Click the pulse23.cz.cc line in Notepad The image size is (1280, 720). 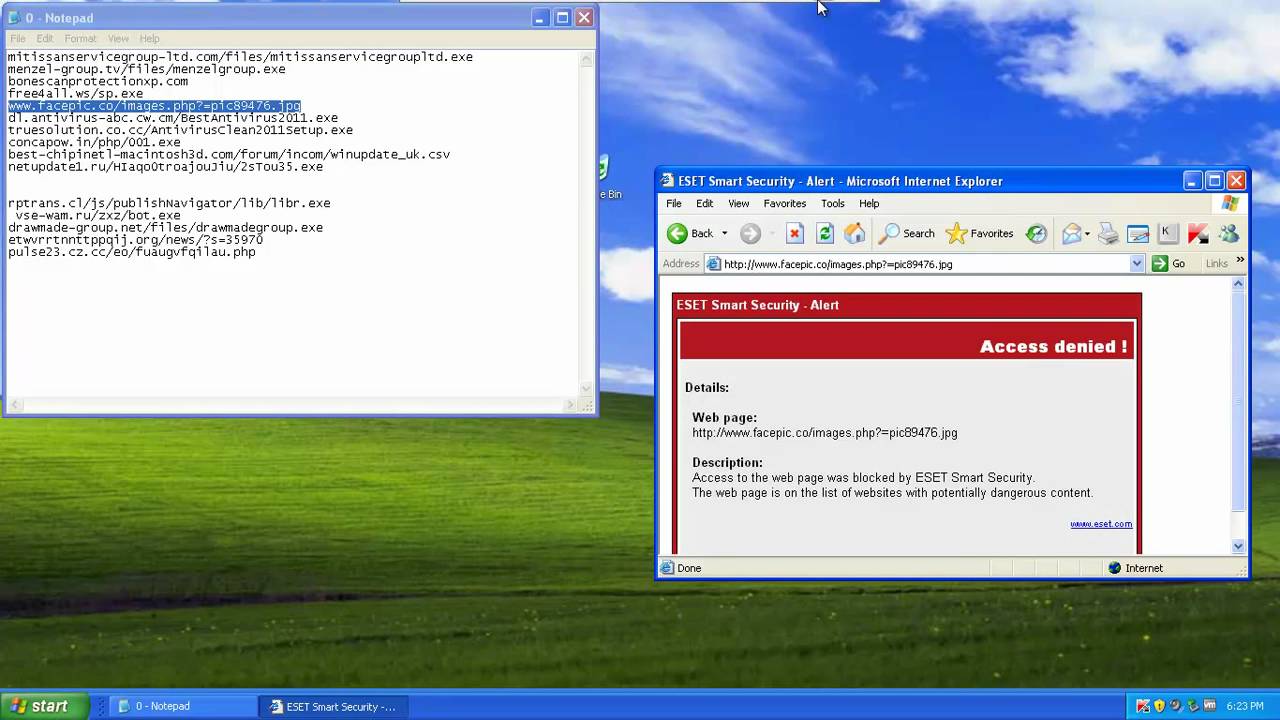pyautogui.click(x=132, y=252)
